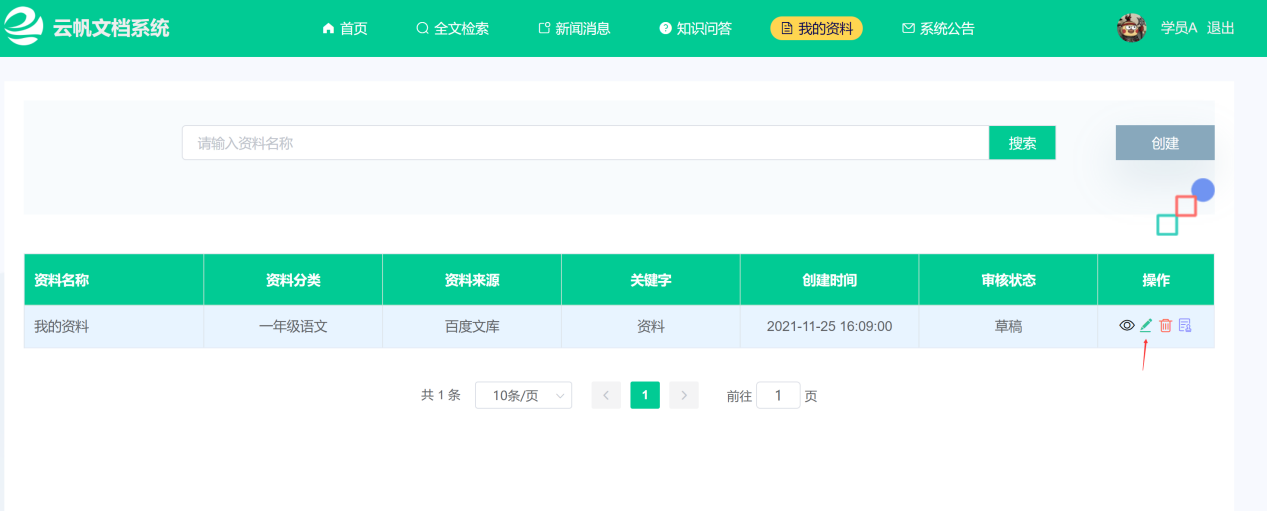Click the 一年级语文 cell
This screenshot has height=511, width=1267.
point(293,326)
